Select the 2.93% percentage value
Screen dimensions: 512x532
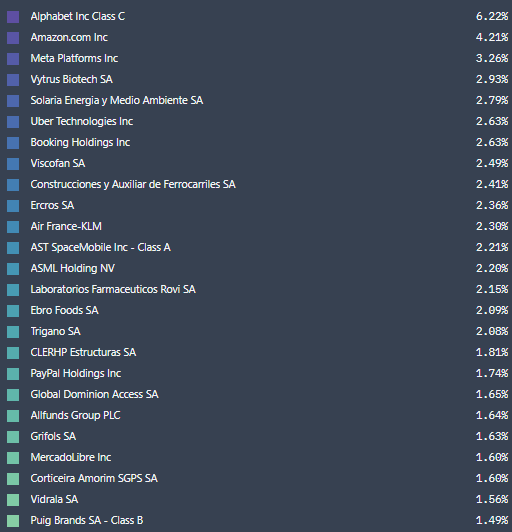pos(492,79)
